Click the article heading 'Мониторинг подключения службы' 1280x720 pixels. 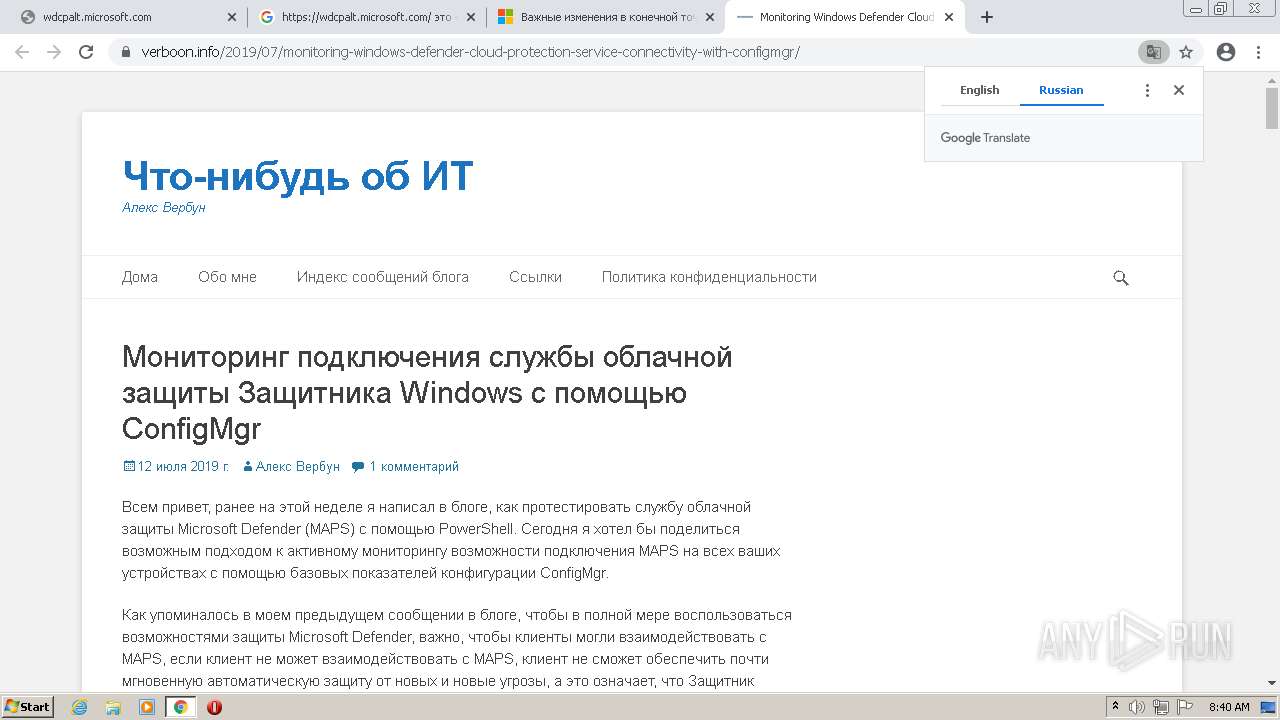(427, 393)
